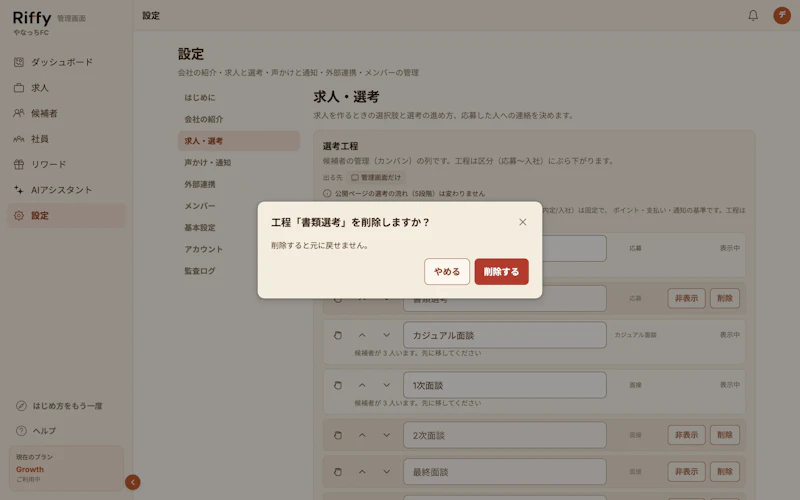This screenshot has width=800, height=500.
Task: Click the gift icon beside リワード
Action: pos(19,164)
